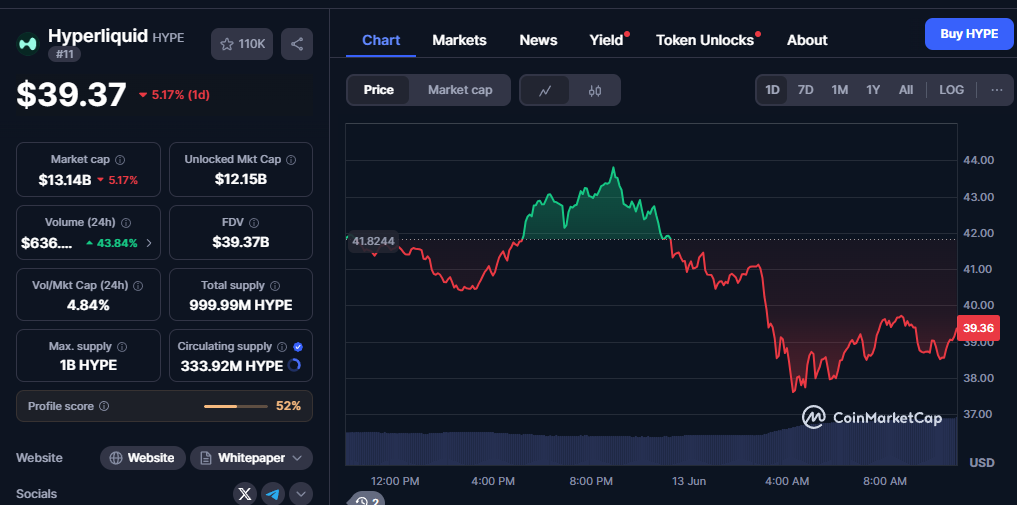
Task: Toggle LOG scale on chart
Action: coord(951,90)
